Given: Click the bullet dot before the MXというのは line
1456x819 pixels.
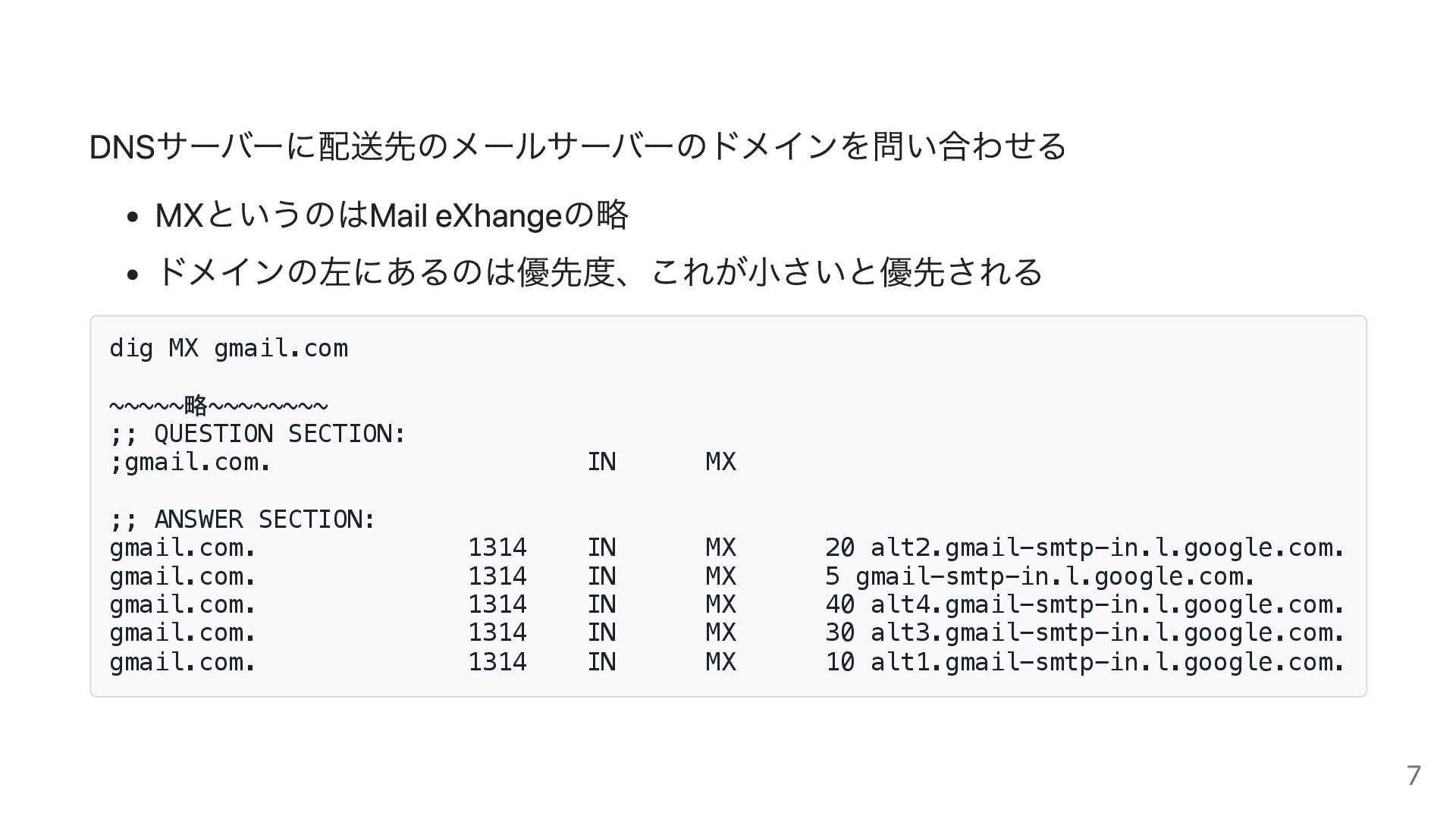Looking at the screenshot, I should coord(133,218).
